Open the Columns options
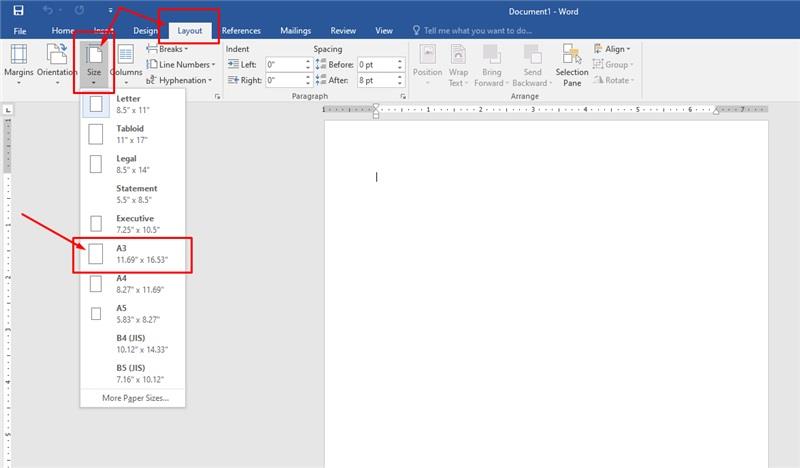The image size is (800, 468). click(x=126, y=66)
